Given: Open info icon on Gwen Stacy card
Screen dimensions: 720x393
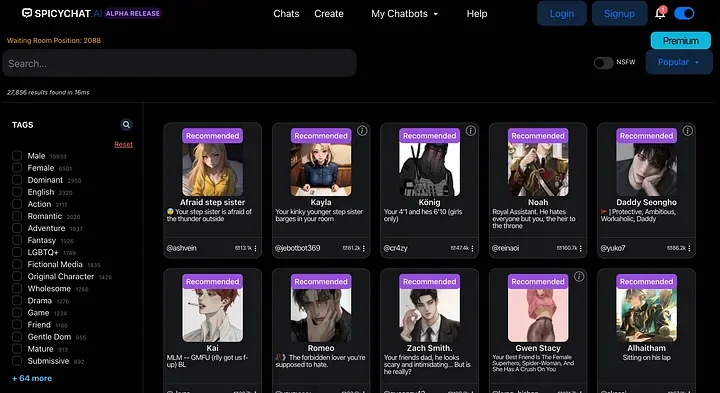Looking at the screenshot, I should [579, 276].
